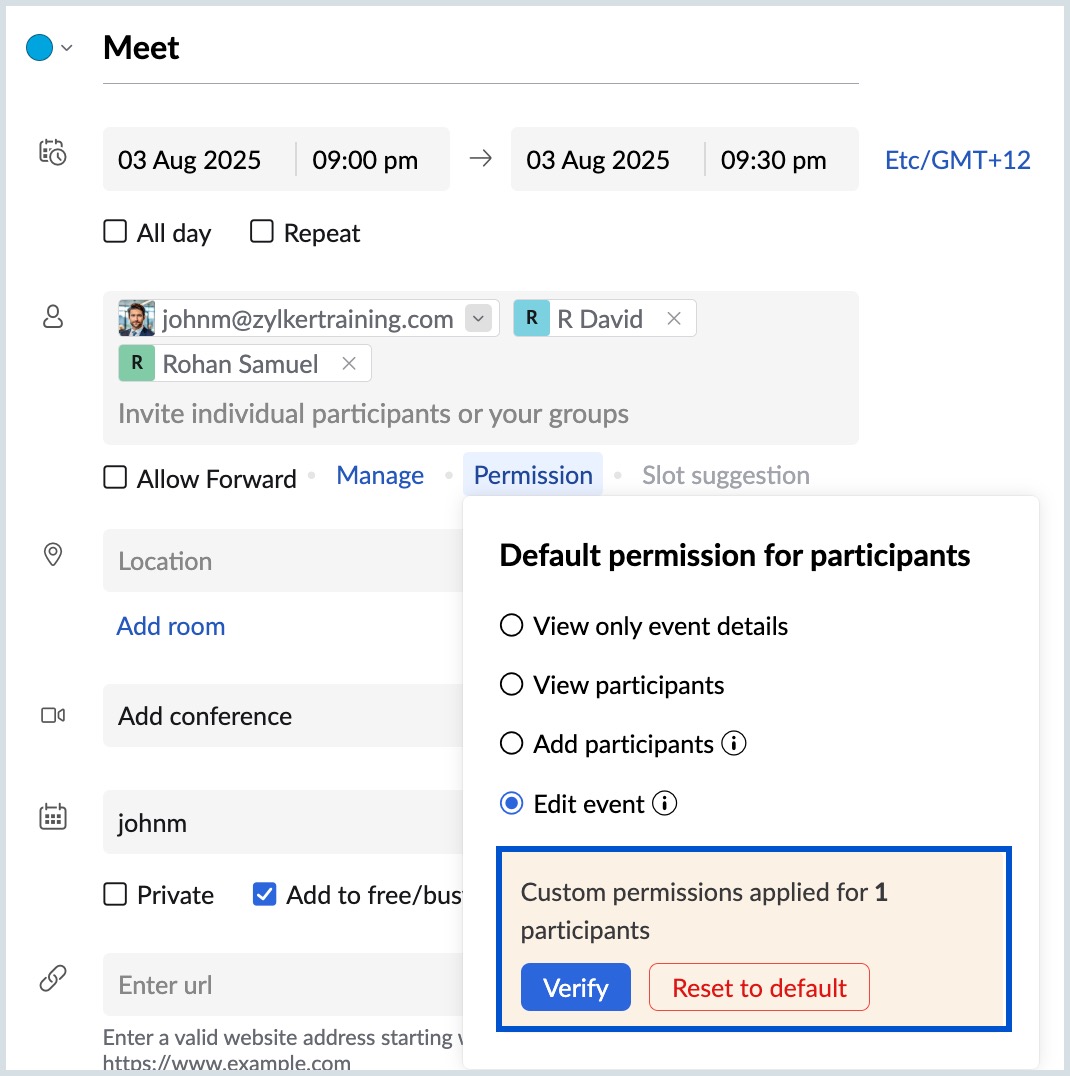This screenshot has height=1076, width=1070.
Task: Click the Add room link
Action: (171, 626)
